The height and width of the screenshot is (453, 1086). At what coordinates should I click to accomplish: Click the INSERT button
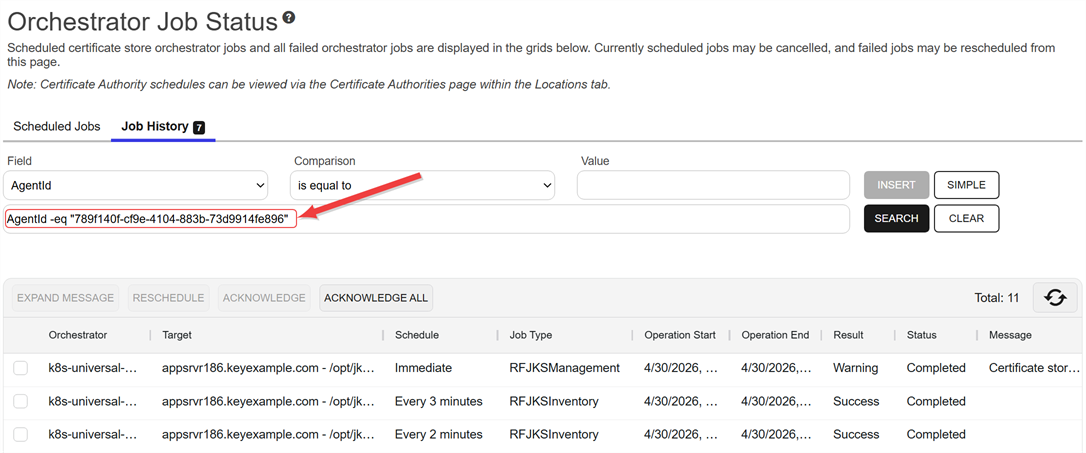[x=896, y=185]
